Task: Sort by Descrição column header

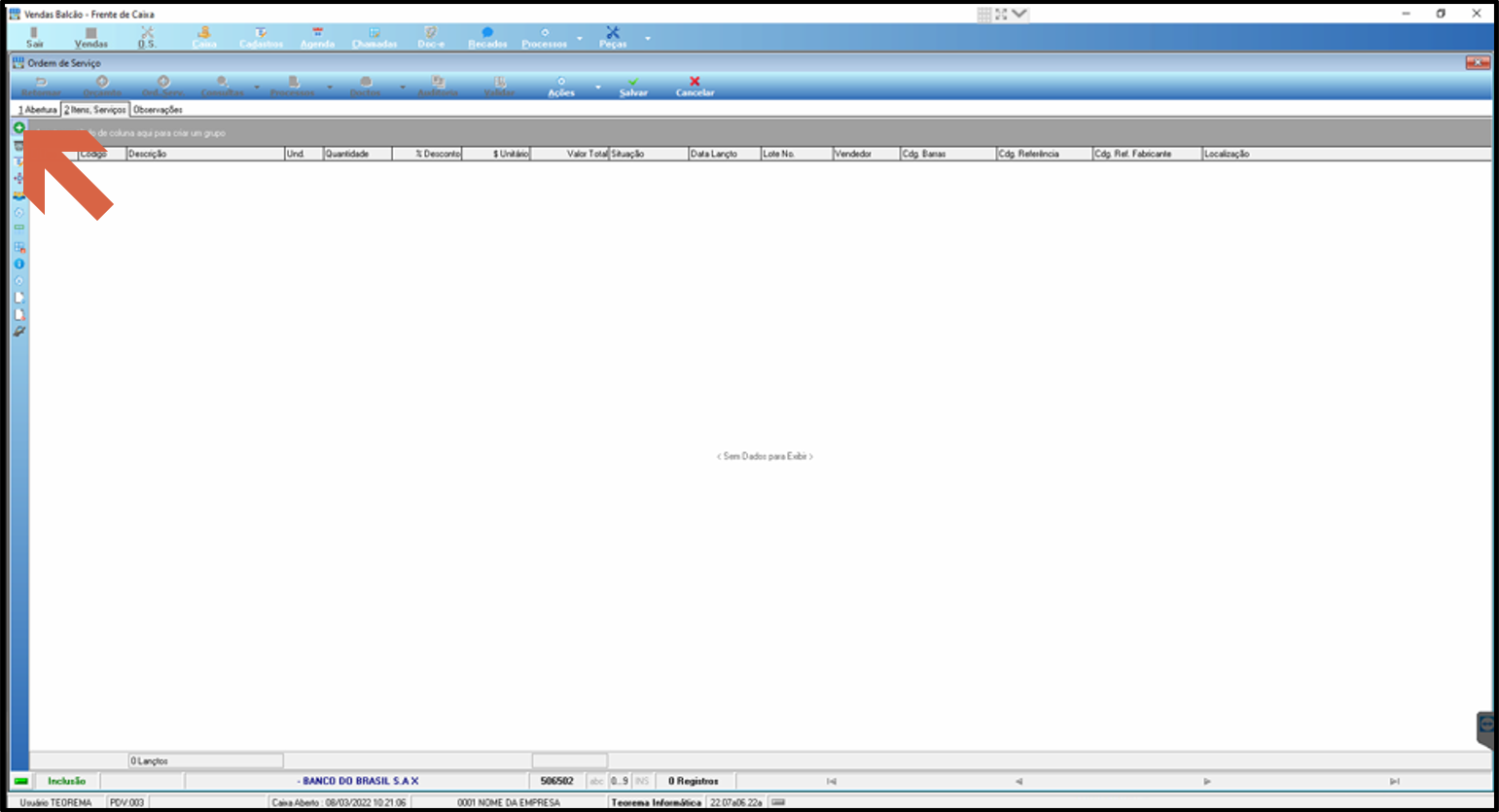Action: pos(205,154)
